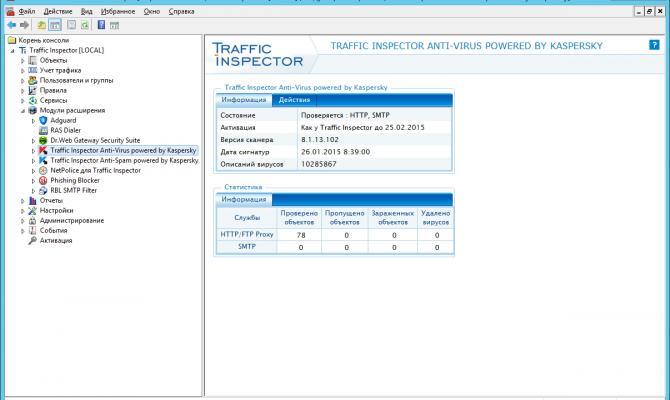
Task: Switch to the Действия tab
Action: coord(294,100)
